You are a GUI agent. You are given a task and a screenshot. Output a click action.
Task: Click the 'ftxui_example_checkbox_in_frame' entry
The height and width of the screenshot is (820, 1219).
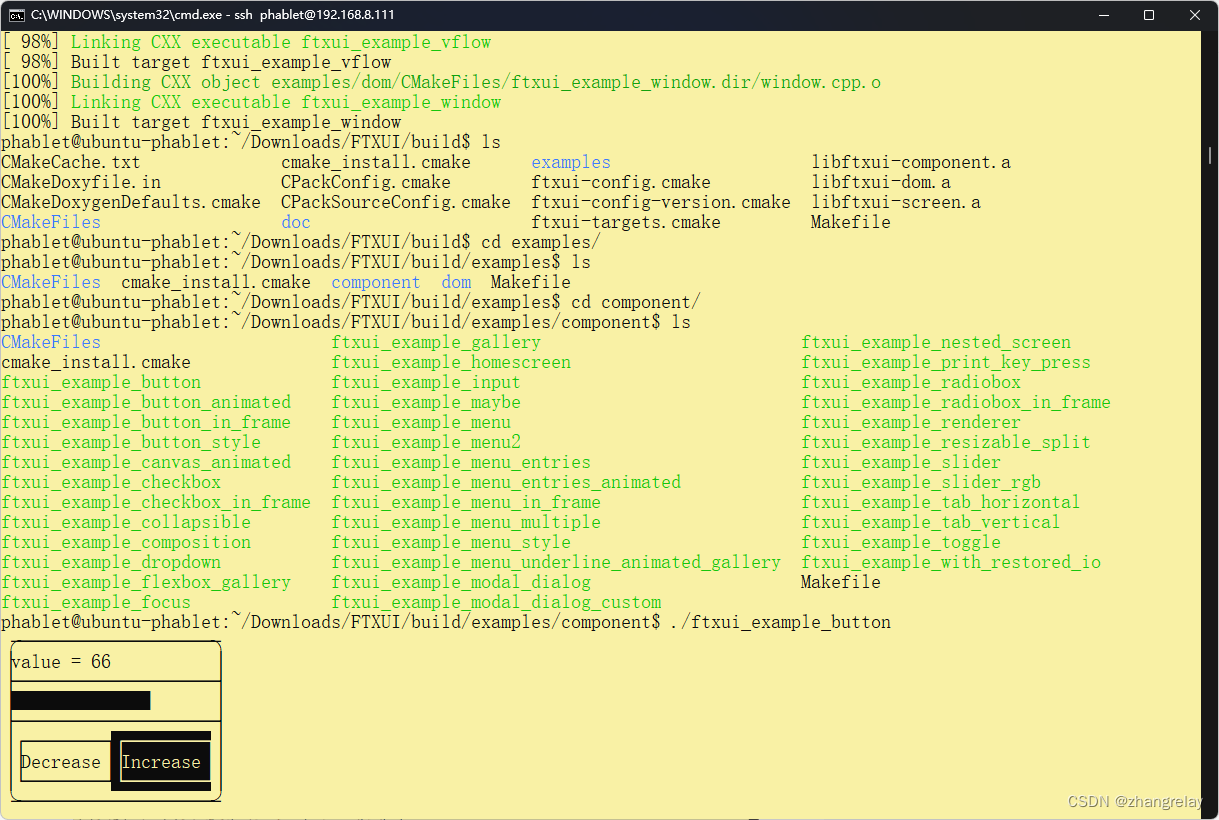(156, 502)
